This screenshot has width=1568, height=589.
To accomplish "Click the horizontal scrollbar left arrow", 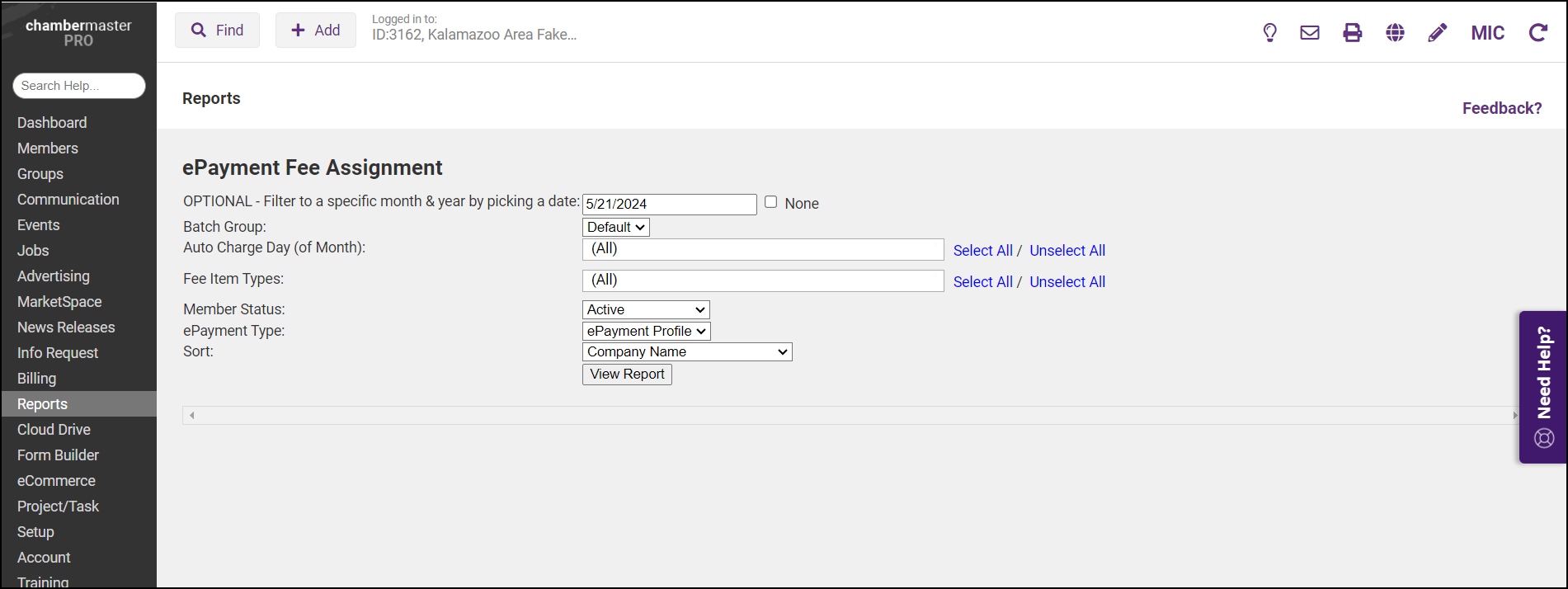I will point(191,415).
